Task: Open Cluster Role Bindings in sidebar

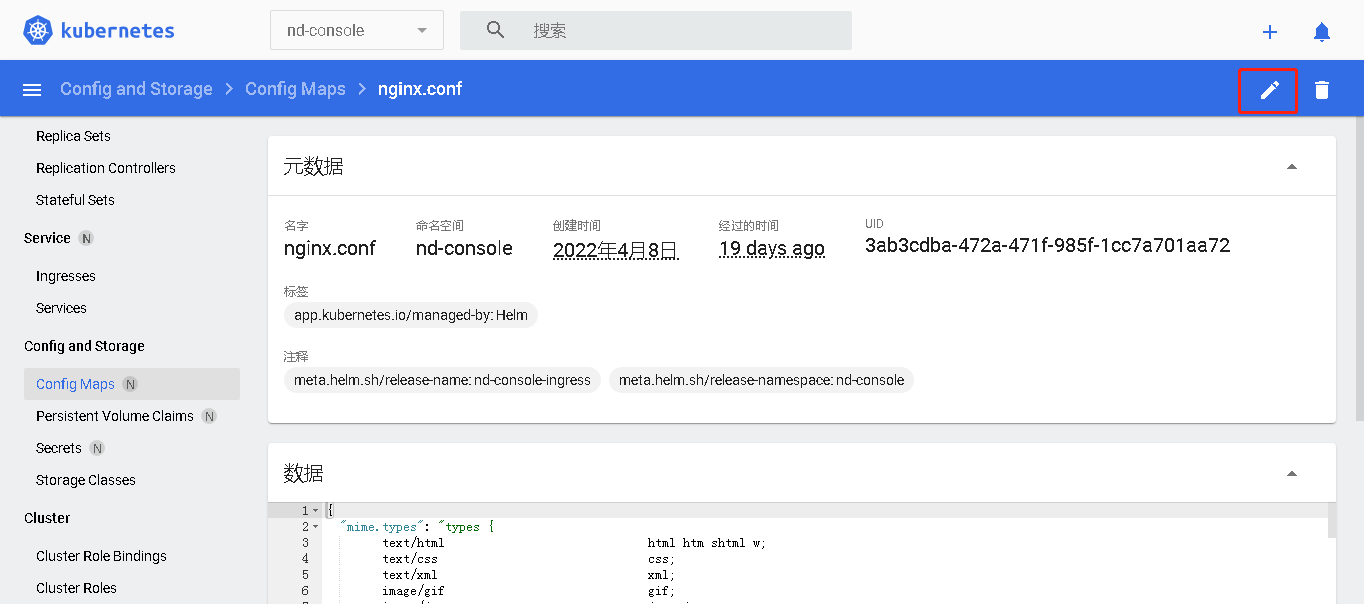Action: coord(101,556)
